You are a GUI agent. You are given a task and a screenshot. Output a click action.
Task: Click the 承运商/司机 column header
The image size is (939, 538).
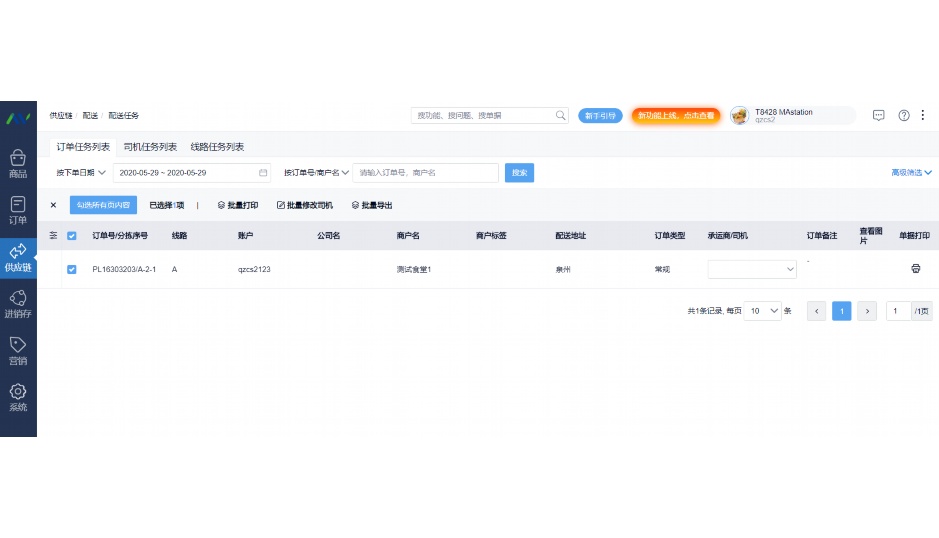(x=728, y=235)
